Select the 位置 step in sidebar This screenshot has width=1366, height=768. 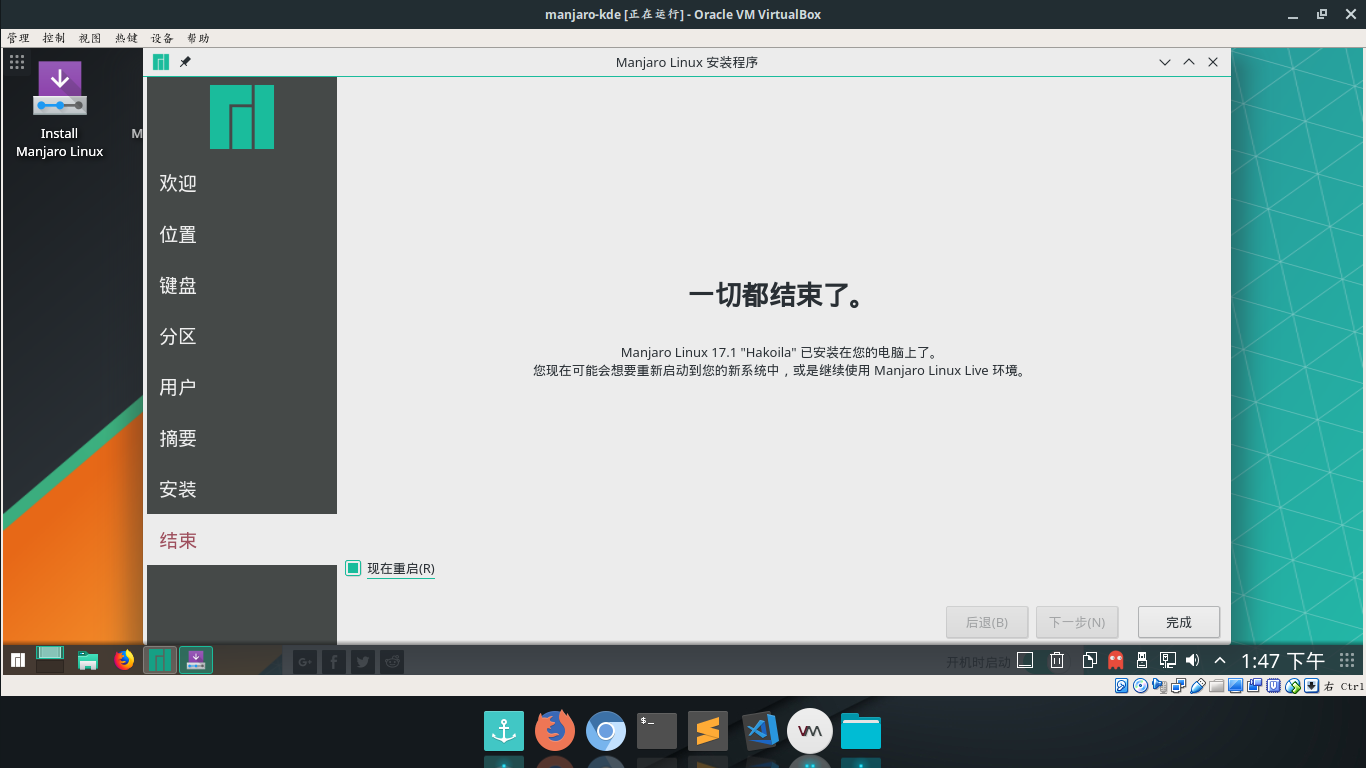click(242, 234)
